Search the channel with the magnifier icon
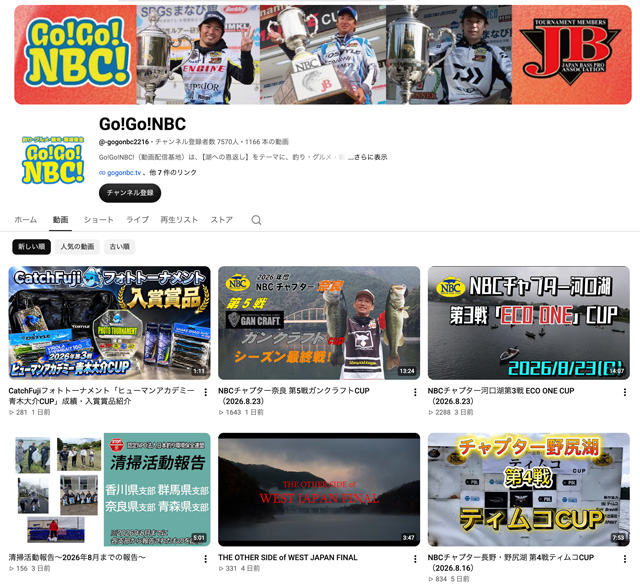Viewport: 640px width, 587px height. (x=256, y=220)
